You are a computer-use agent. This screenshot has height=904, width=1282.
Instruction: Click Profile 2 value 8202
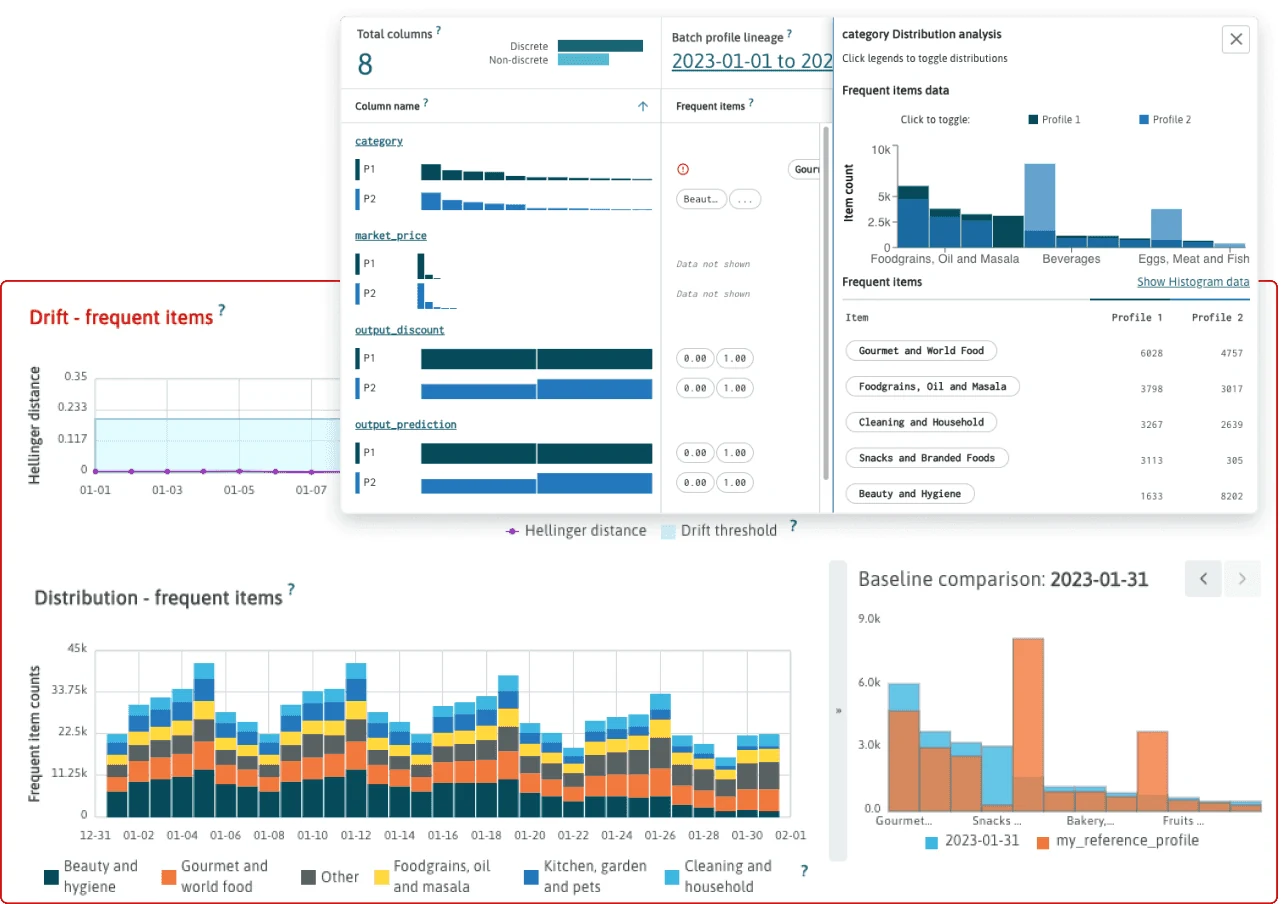(x=1231, y=496)
